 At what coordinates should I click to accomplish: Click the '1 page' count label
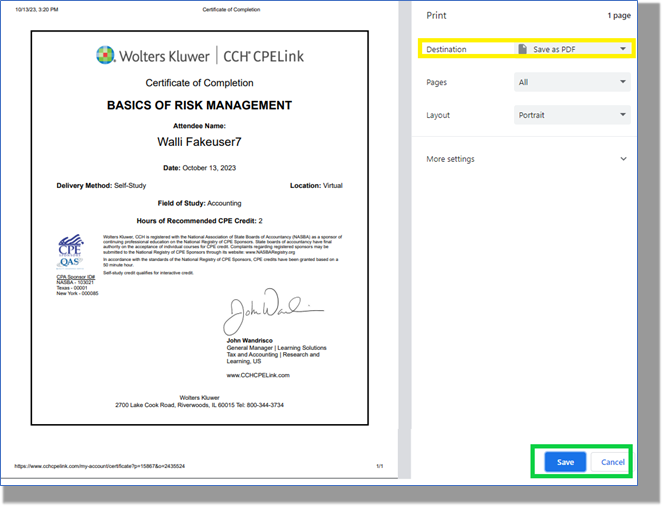(619, 16)
